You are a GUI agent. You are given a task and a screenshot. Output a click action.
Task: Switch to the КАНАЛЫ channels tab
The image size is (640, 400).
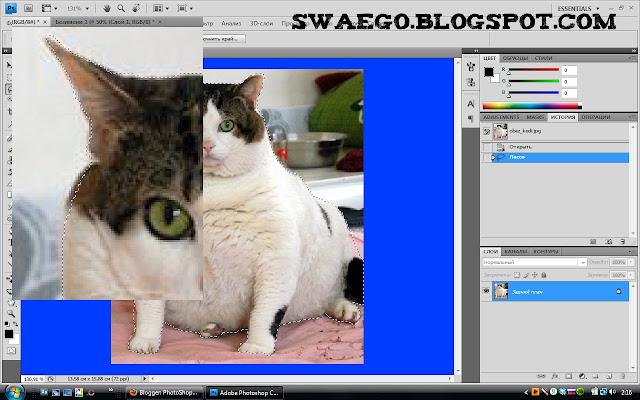516,251
